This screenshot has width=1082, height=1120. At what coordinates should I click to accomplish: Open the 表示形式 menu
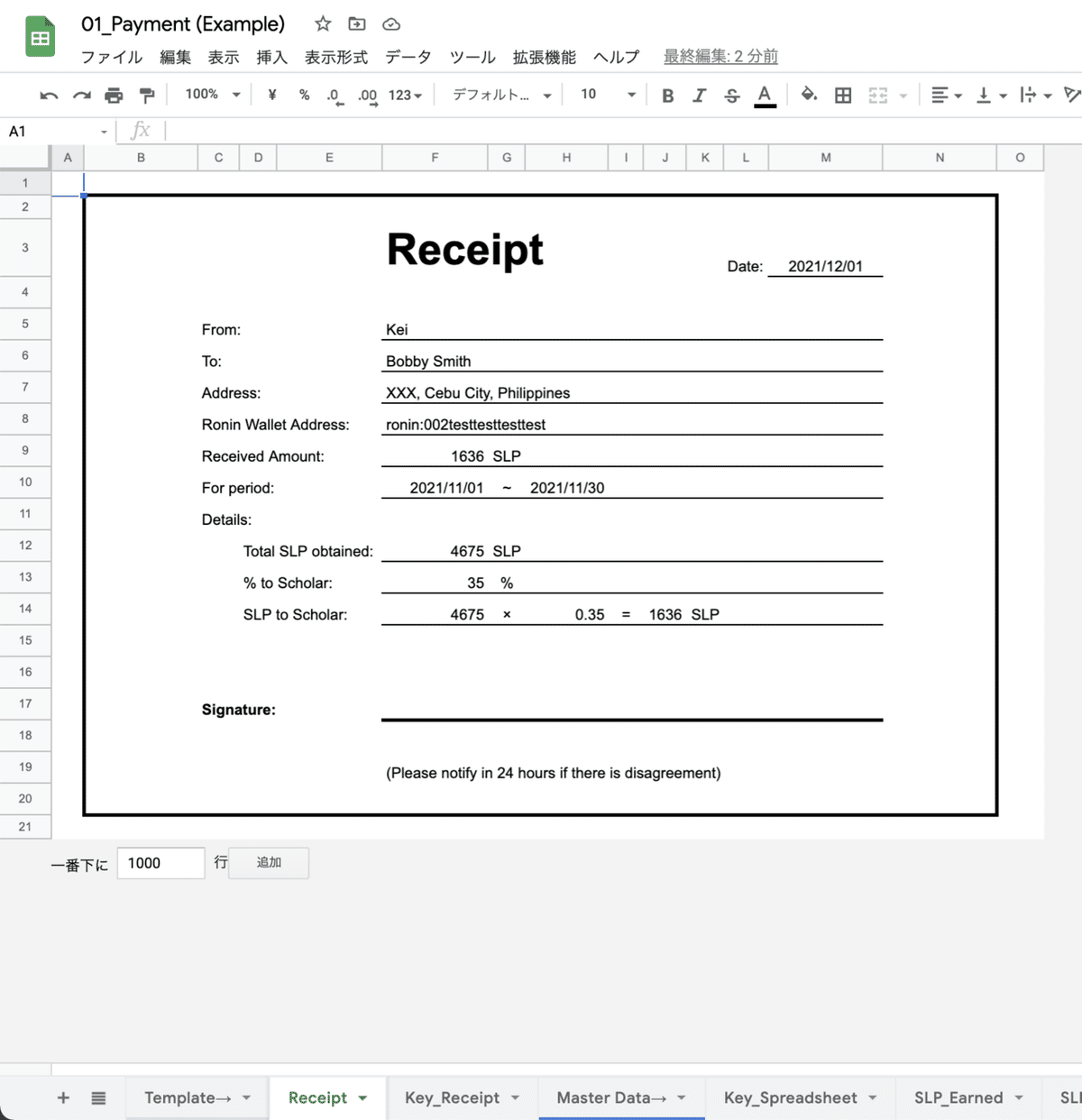(335, 57)
